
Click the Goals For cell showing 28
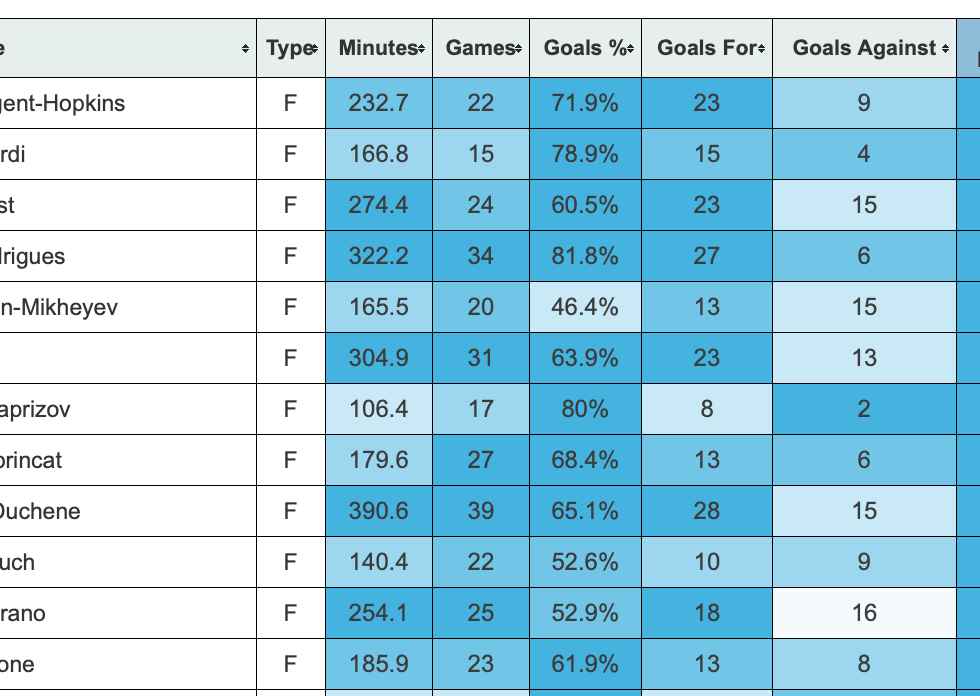click(x=706, y=511)
